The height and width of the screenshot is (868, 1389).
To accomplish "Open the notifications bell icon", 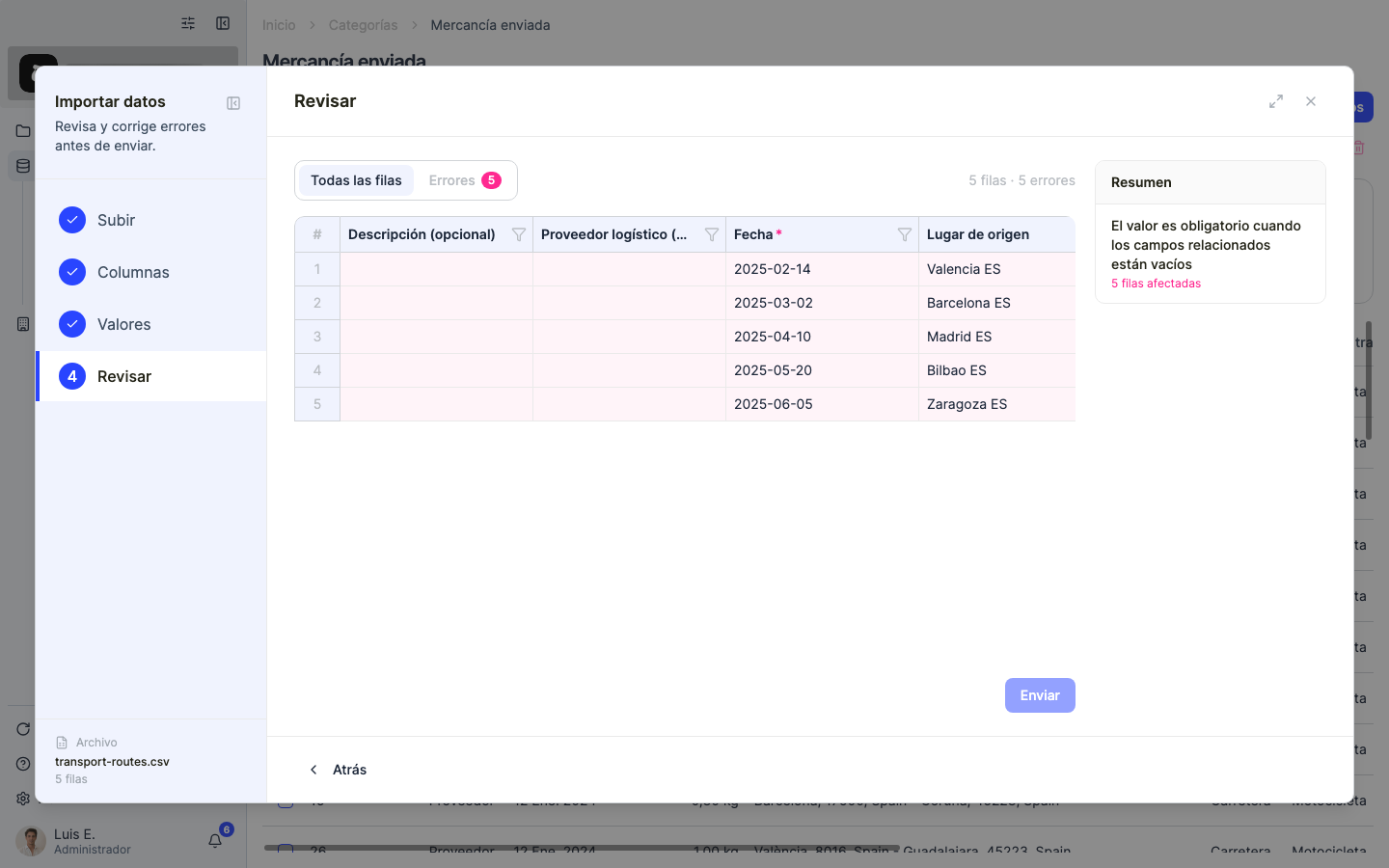I will tap(215, 841).
